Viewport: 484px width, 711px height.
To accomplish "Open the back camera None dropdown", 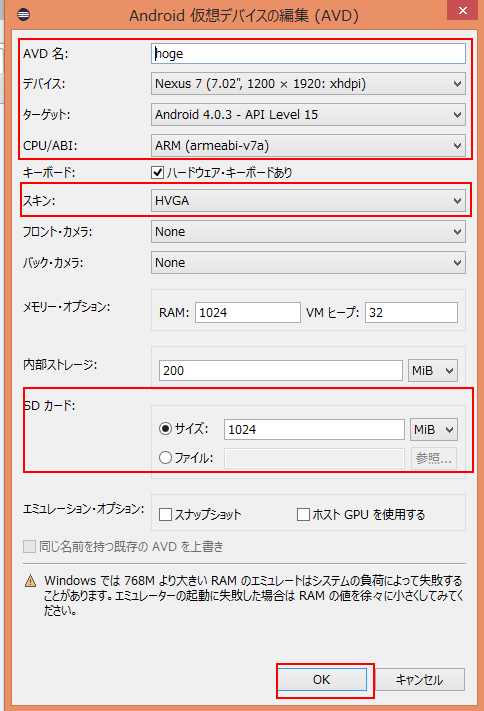I will coord(308,263).
